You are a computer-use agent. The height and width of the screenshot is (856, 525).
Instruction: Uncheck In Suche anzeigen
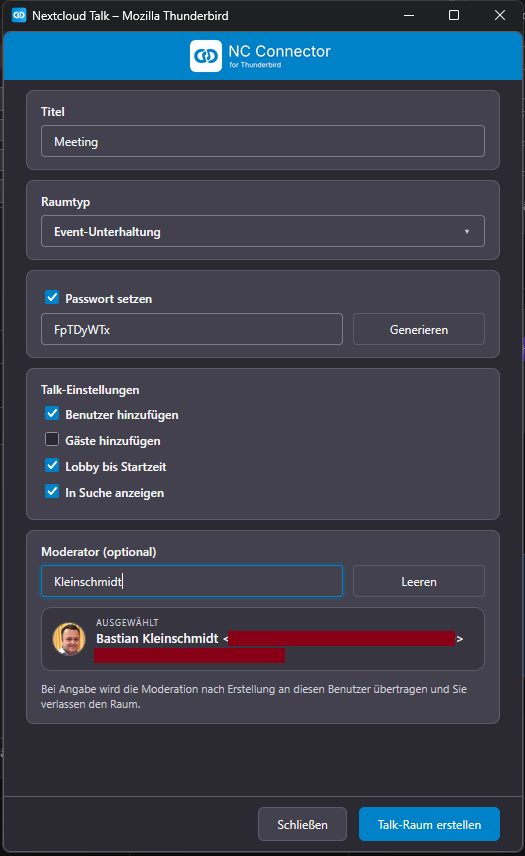tap(52, 492)
